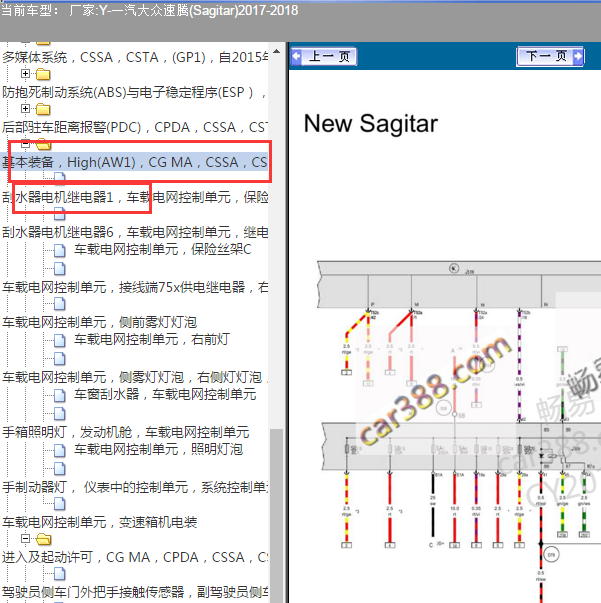Click the New Sagitar wiring diagram
Image resolution: width=601 pixels, height=603 pixels.
(459, 431)
